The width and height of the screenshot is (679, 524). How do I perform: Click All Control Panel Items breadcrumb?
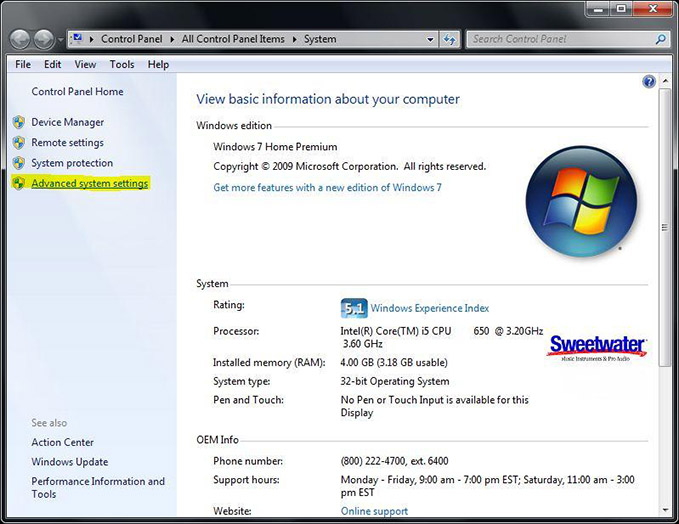[x=233, y=39]
